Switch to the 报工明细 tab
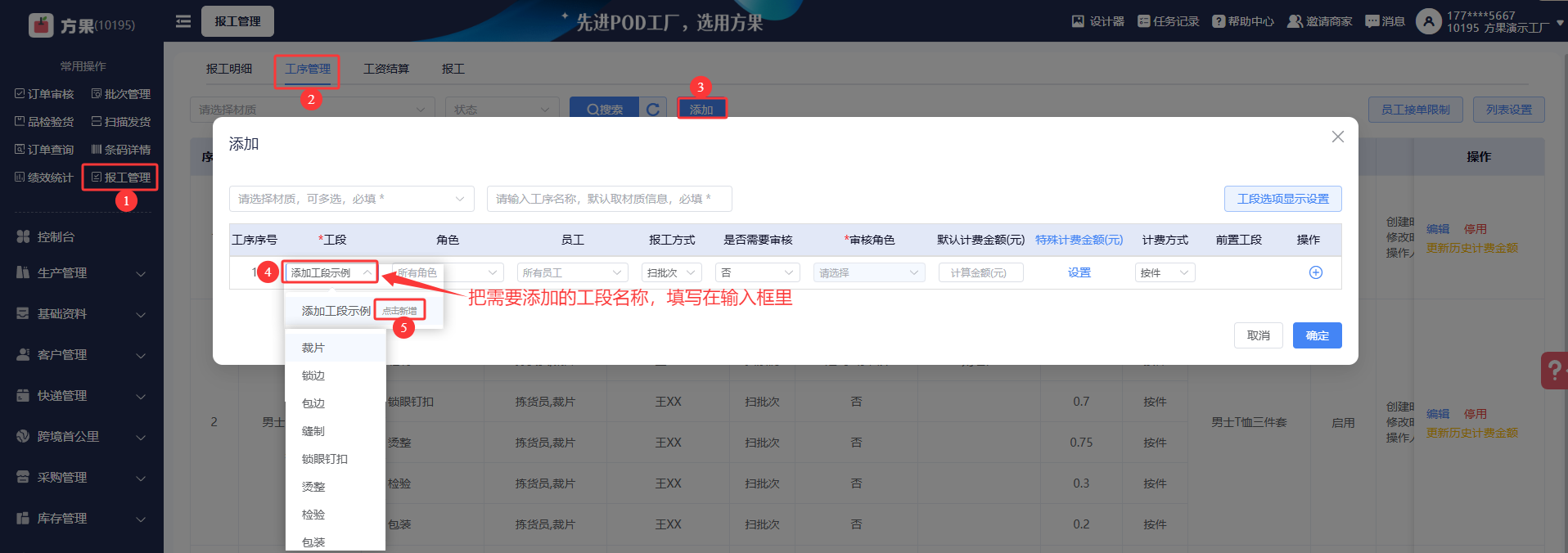The width and height of the screenshot is (1568, 553). click(229, 69)
